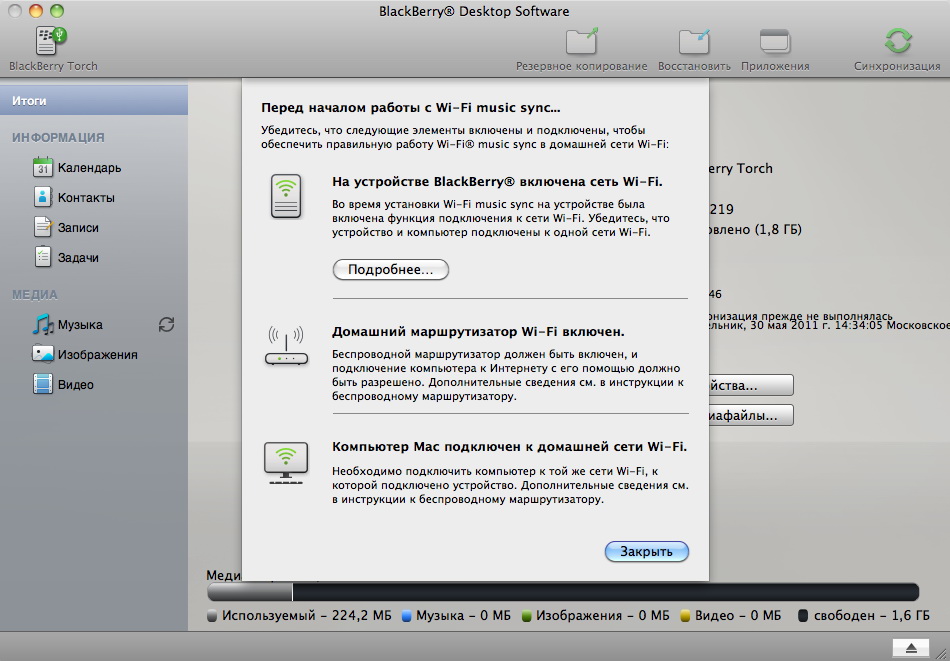The image size is (950, 661).
Task: Click the BlackBerry device Wi-Fi icon in dialog
Action: tap(286, 196)
